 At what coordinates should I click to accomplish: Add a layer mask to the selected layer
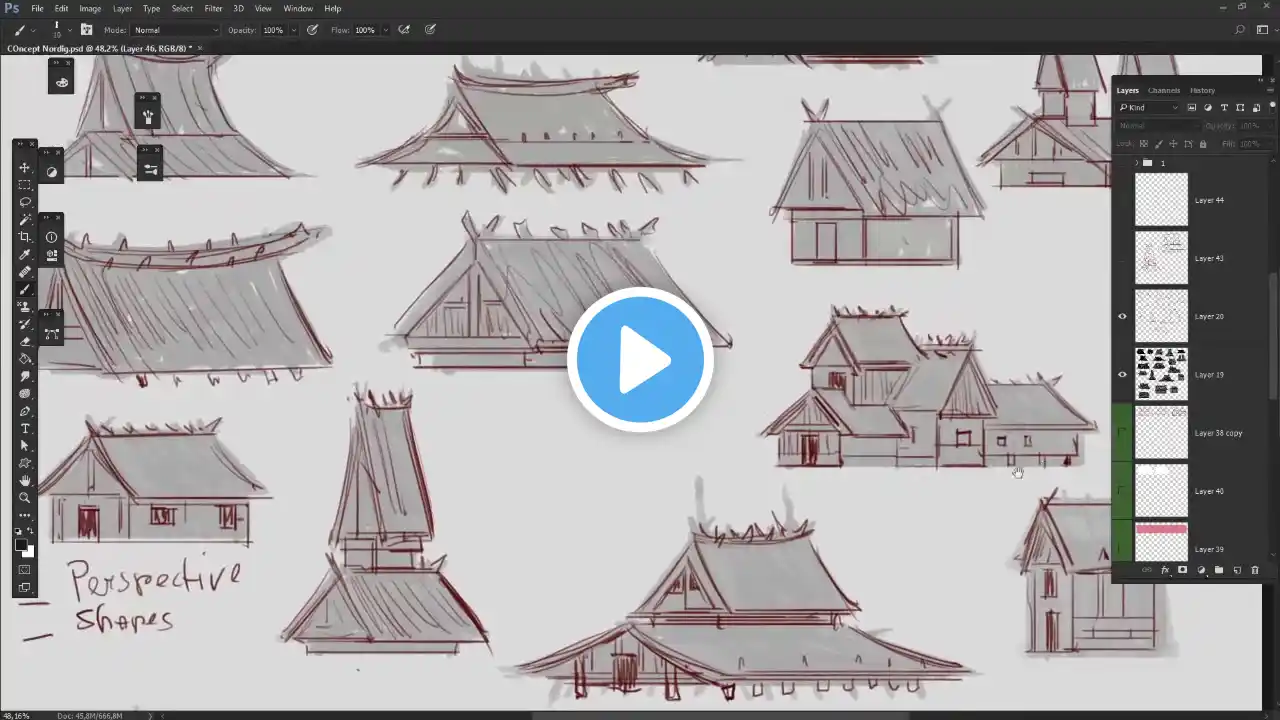click(1182, 570)
